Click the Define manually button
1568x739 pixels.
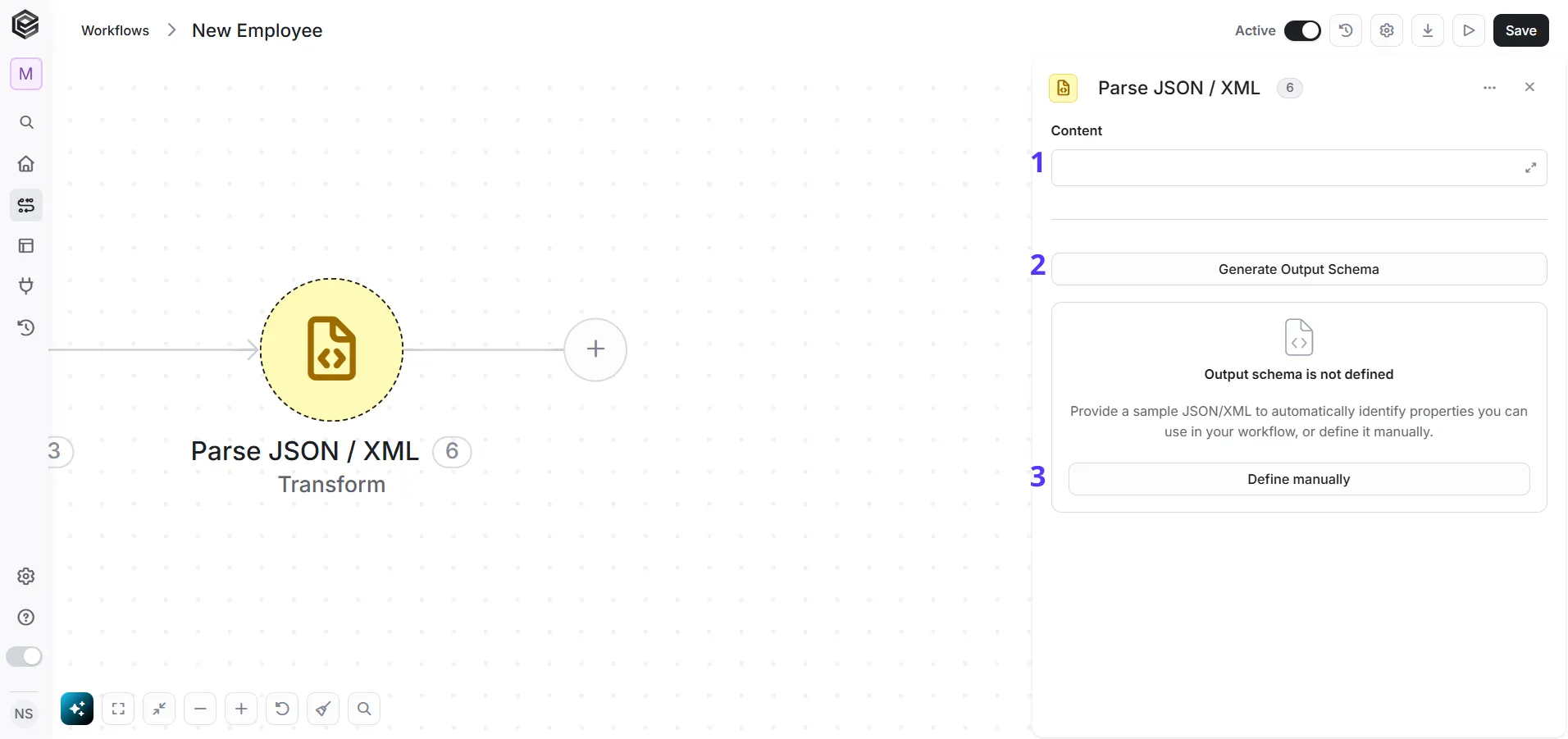(1299, 479)
